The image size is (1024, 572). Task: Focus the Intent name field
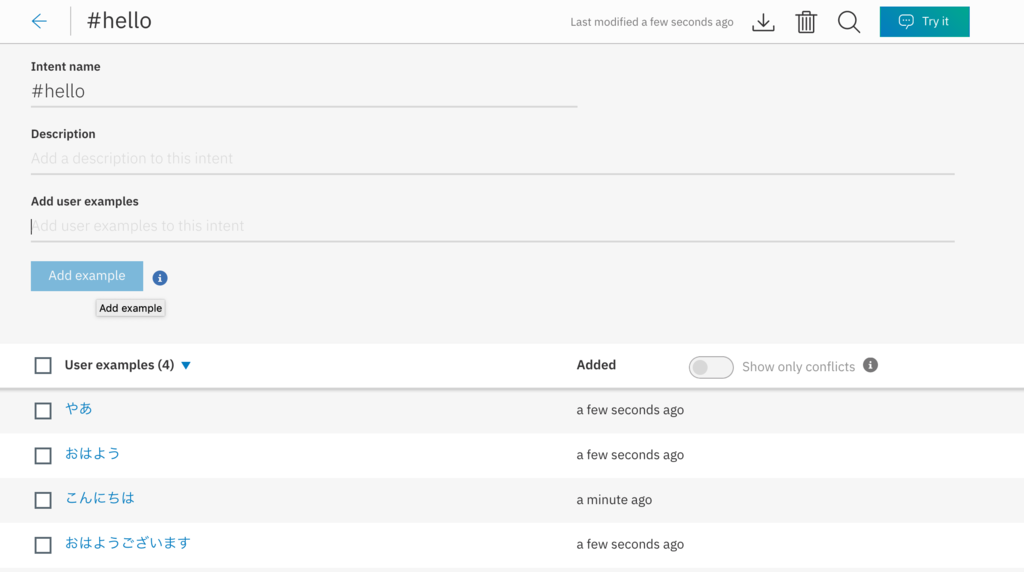303,91
